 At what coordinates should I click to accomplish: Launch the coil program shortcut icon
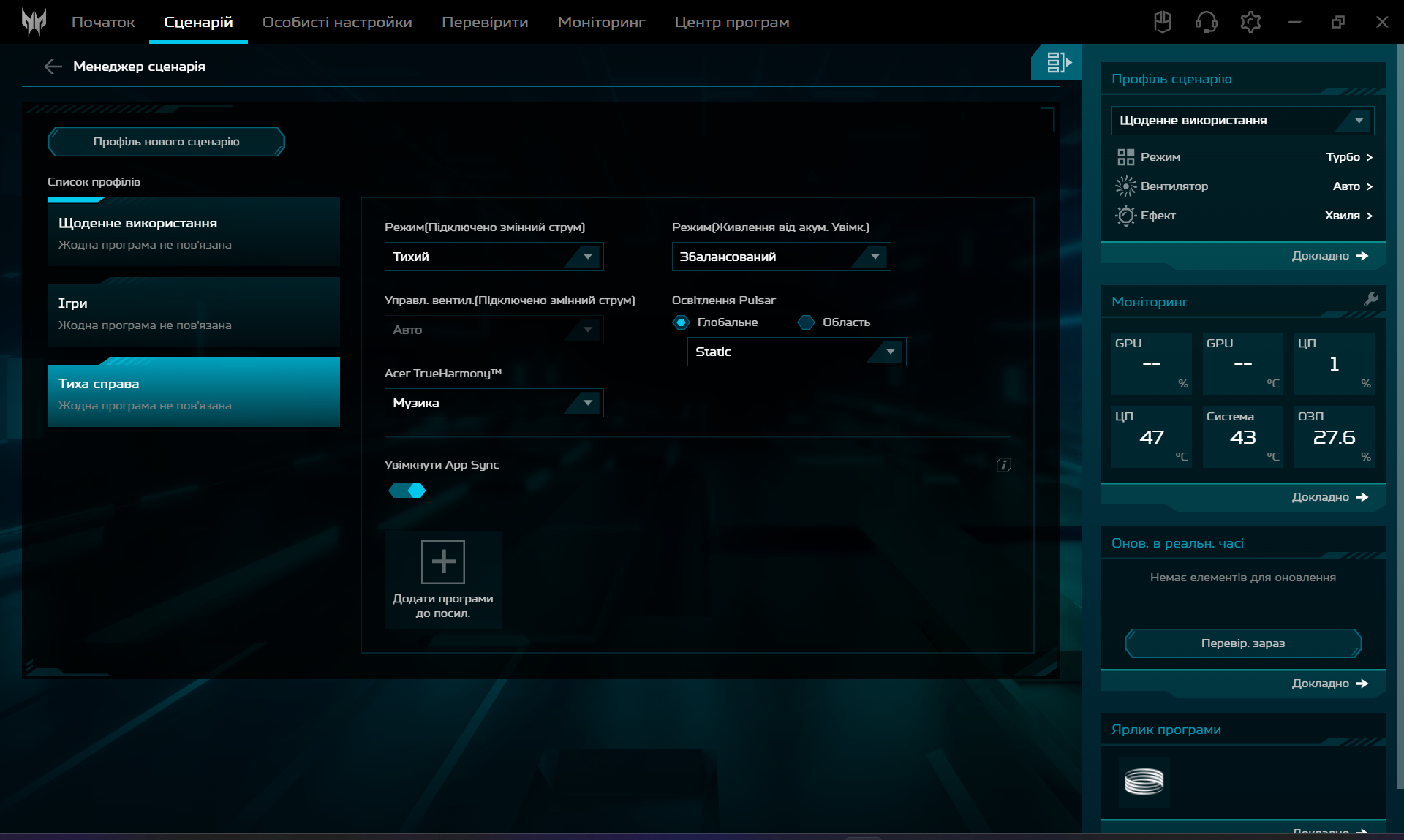coord(1144,782)
